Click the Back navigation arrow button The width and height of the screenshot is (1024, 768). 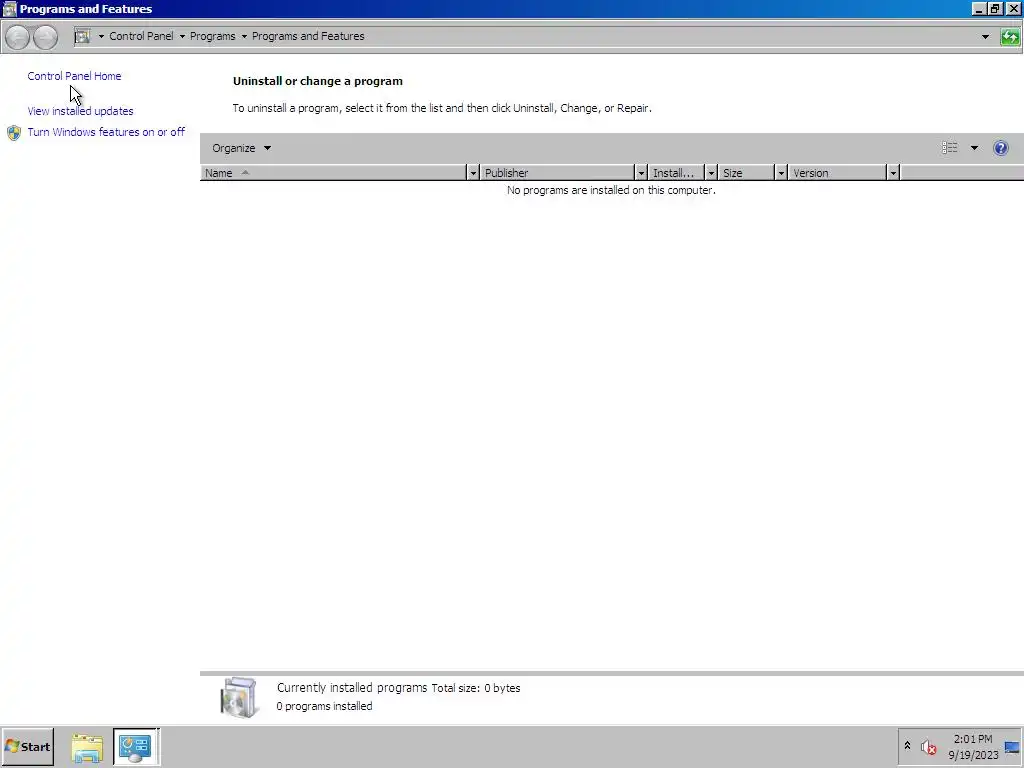click(18, 37)
